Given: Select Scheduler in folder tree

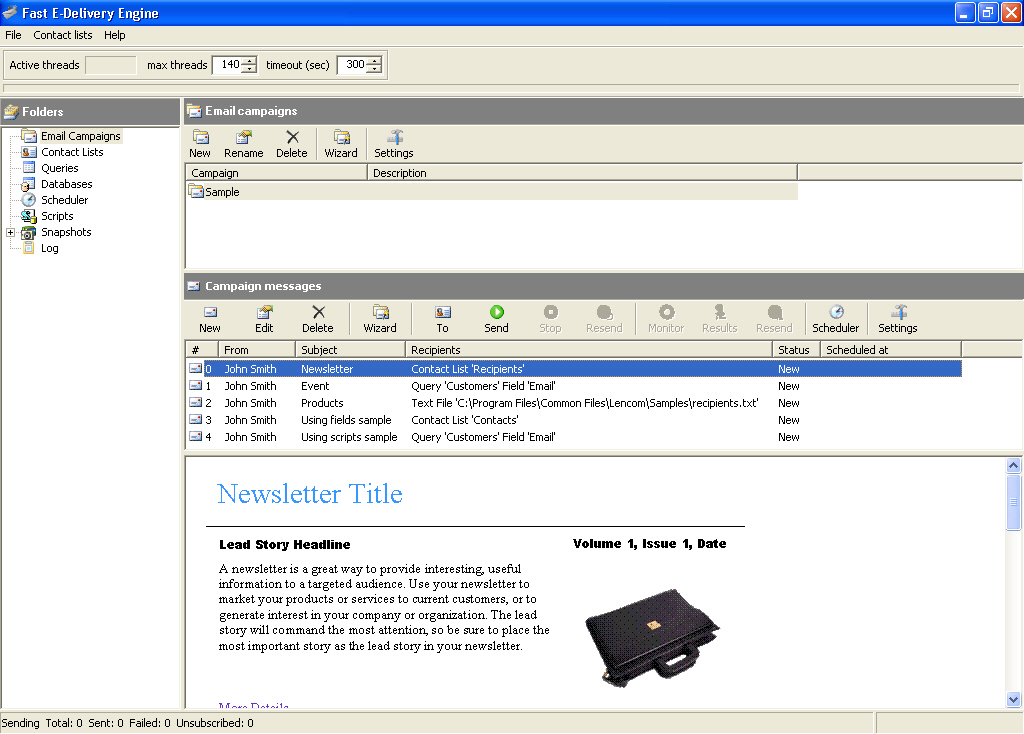Looking at the screenshot, I should 64,200.
